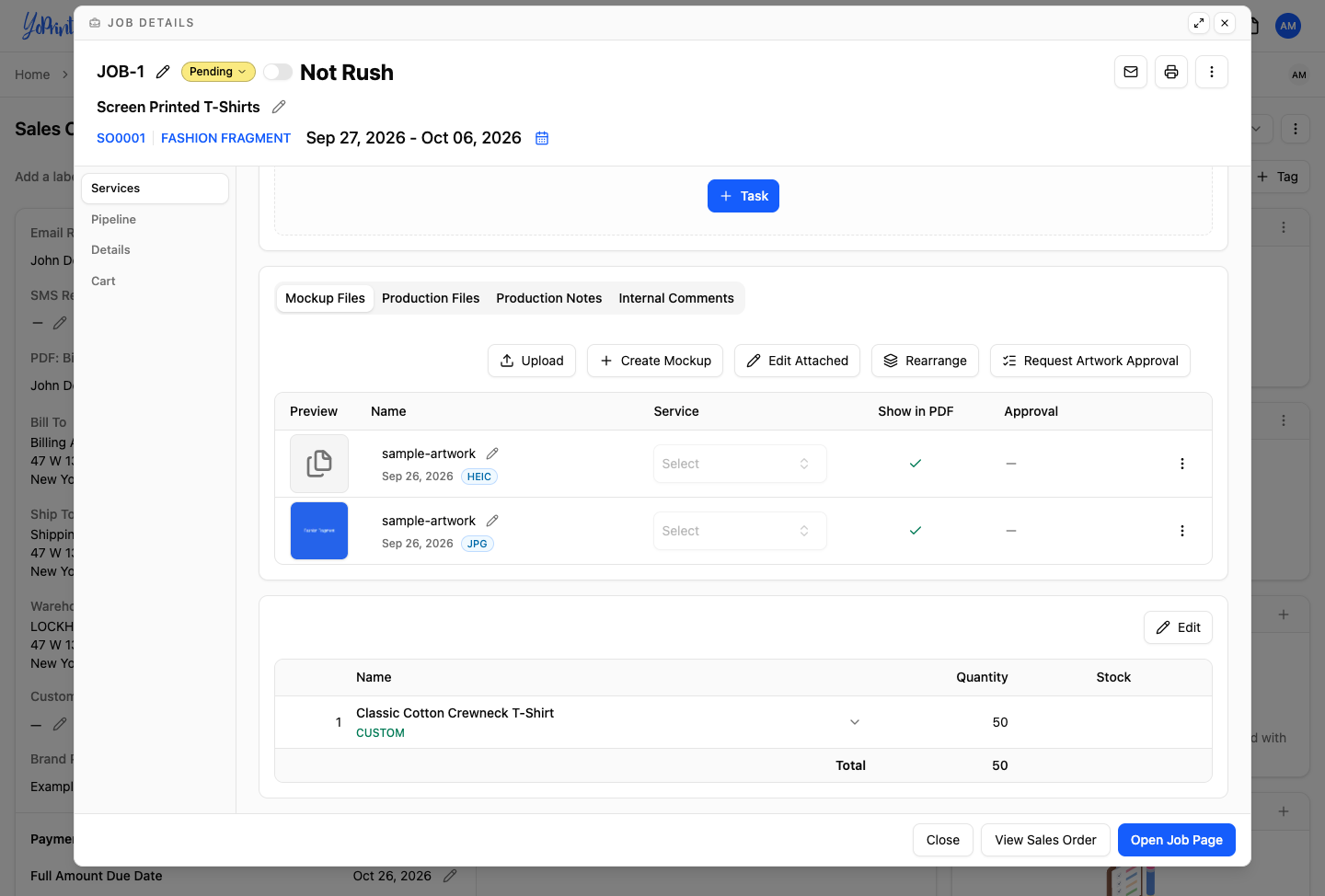Go to Cart in the side navigation
1325x896 pixels.
coord(103,281)
